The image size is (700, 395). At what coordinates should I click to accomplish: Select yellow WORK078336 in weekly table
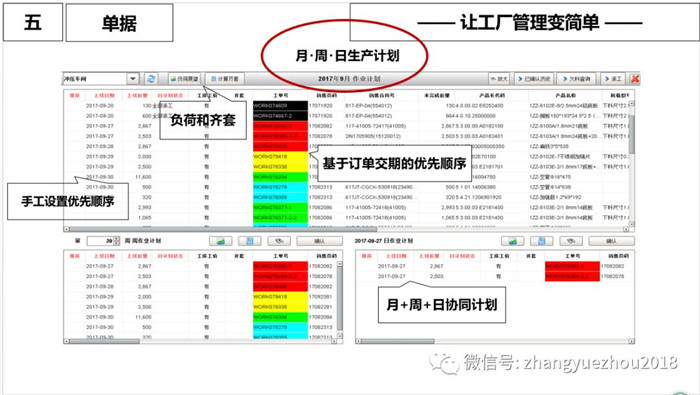[280, 307]
